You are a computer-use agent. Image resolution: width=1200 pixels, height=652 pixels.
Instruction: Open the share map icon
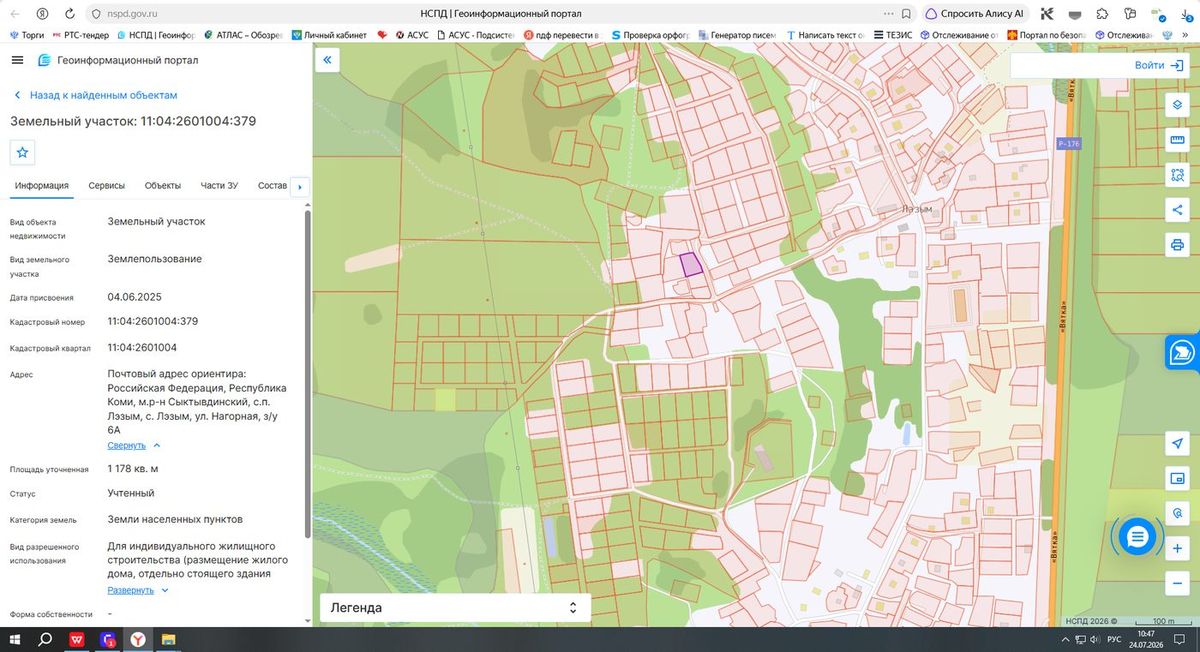click(1177, 210)
